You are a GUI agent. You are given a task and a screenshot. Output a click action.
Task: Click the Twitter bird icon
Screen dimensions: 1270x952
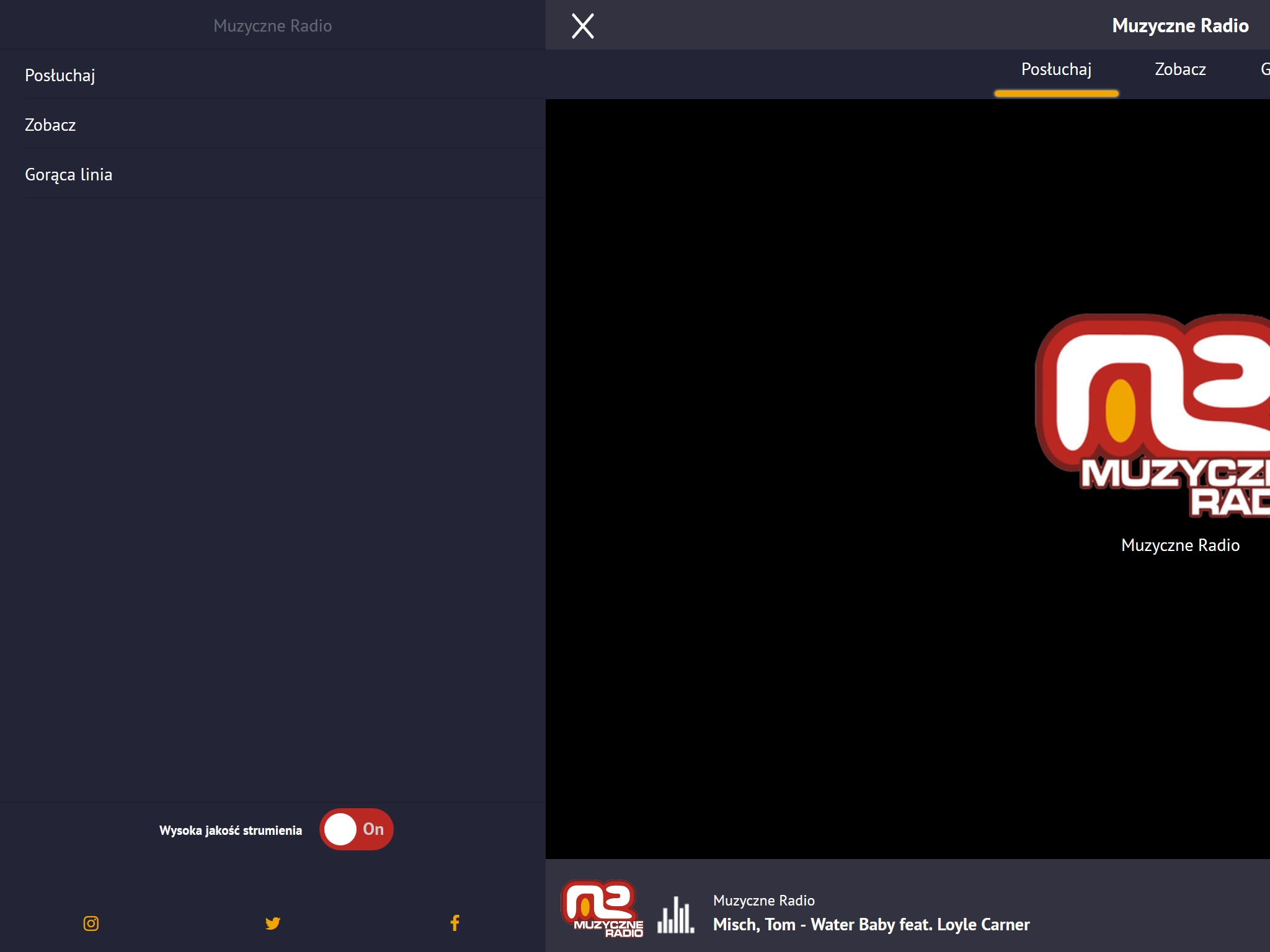(273, 923)
